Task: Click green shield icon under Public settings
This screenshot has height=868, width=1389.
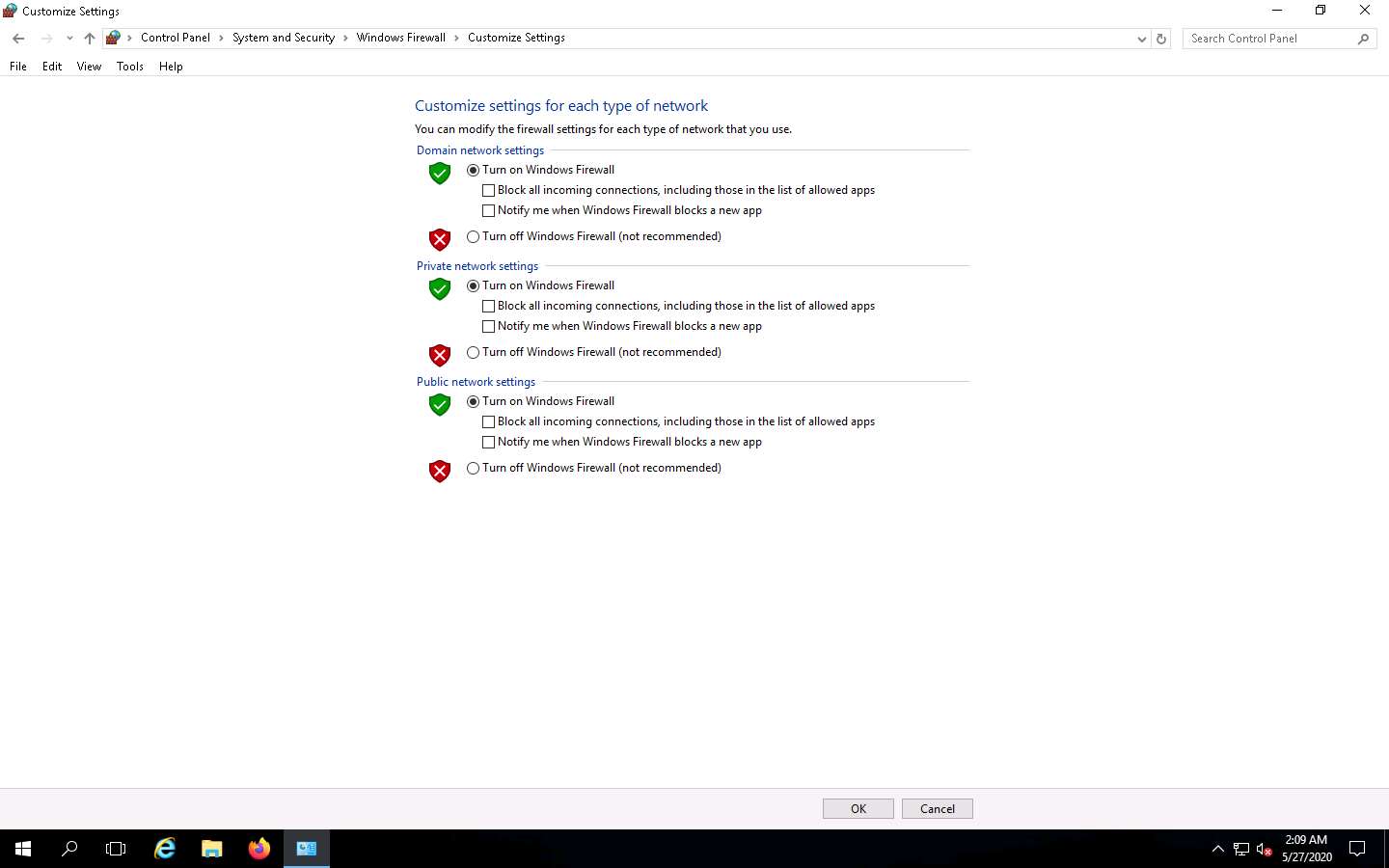Action: (x=440, y=405)
